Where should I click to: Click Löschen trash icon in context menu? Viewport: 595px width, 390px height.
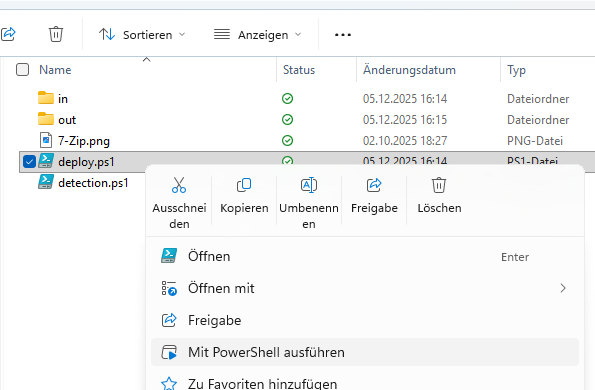pyautogui.click(x=439, y=185)
